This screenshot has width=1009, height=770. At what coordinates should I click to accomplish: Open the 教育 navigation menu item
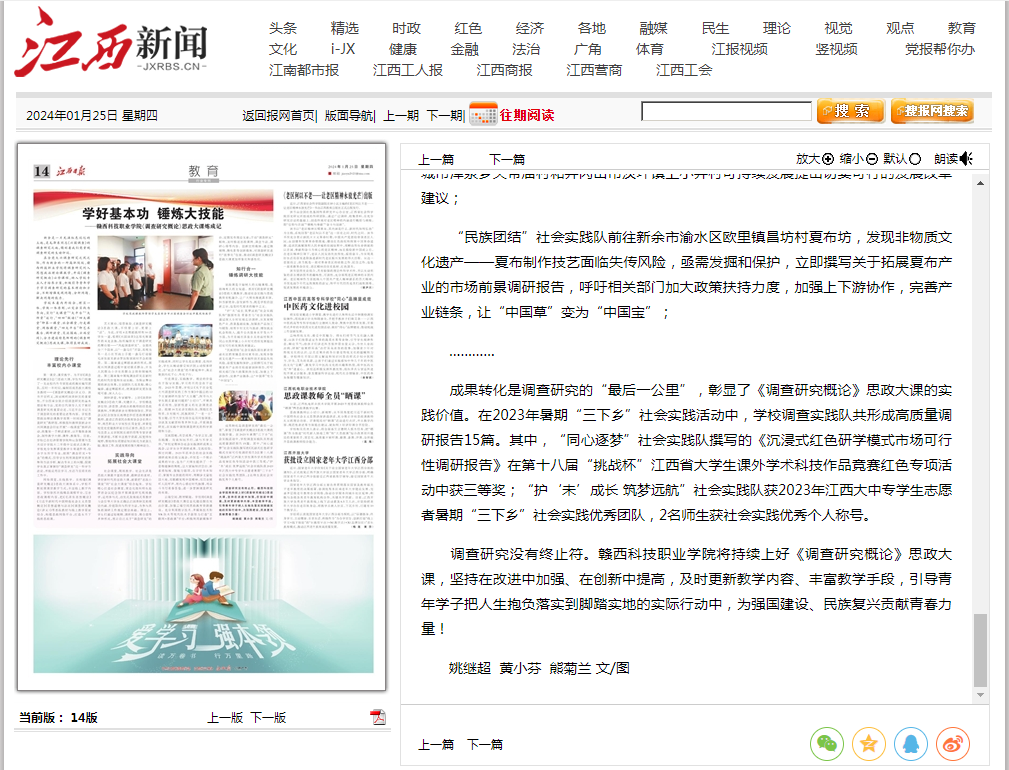point(961,28)
